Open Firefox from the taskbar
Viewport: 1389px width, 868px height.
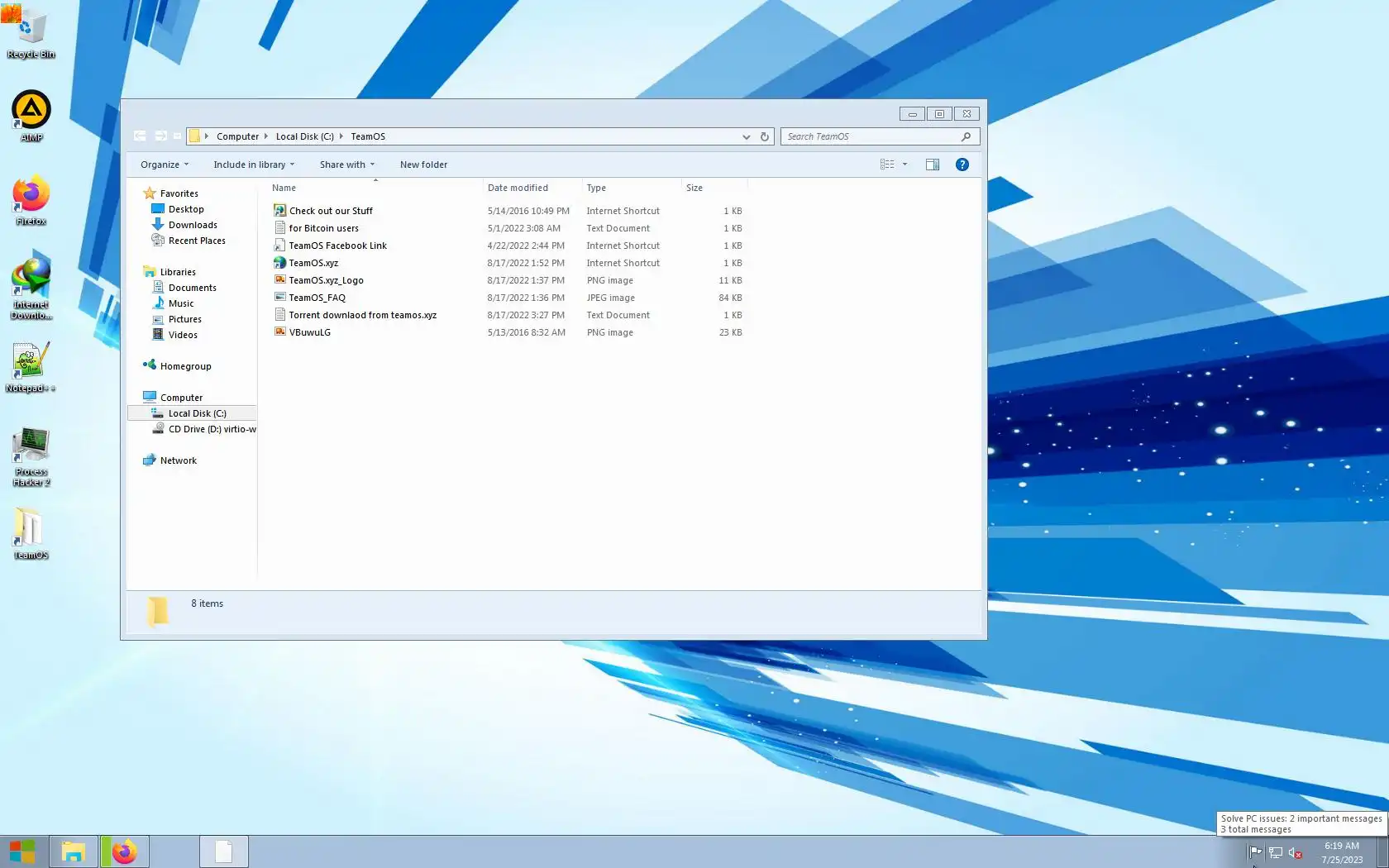[124, 851]
